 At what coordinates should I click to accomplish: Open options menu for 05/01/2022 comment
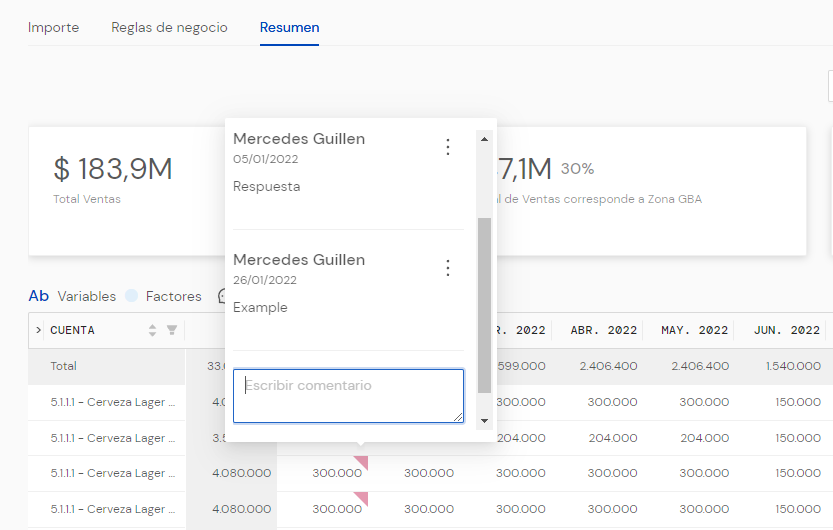(x=448, y=147)
